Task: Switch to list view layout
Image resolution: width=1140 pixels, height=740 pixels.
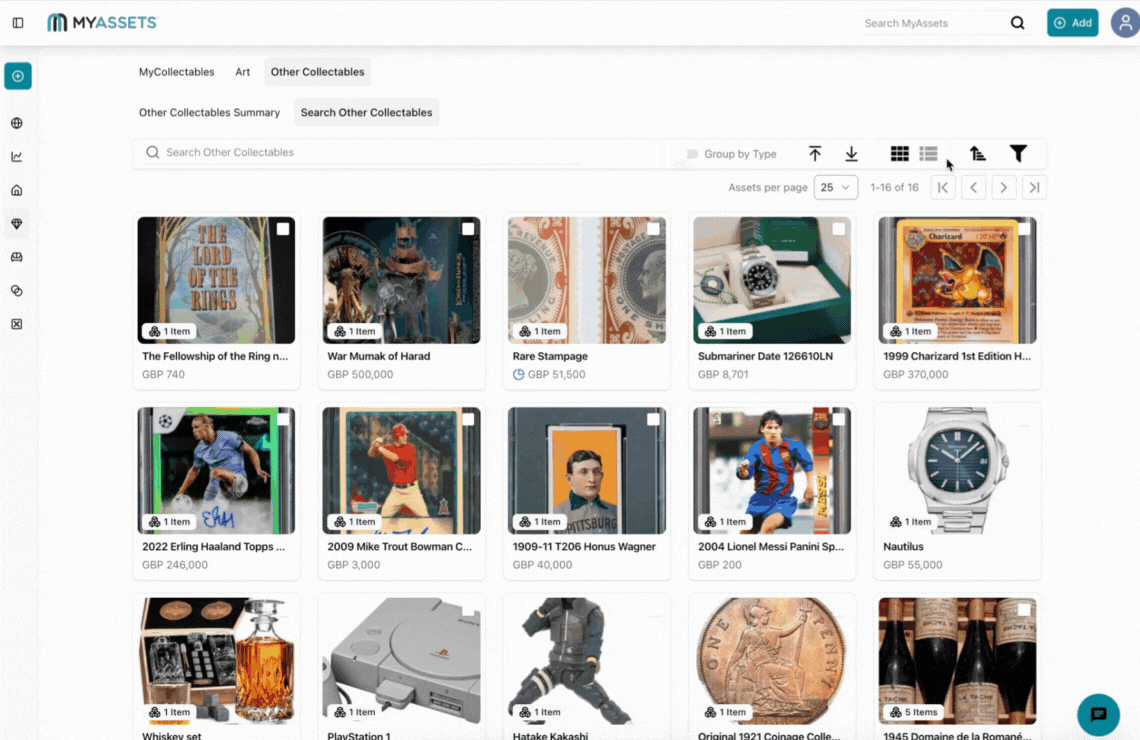Action: coord(928,154)
